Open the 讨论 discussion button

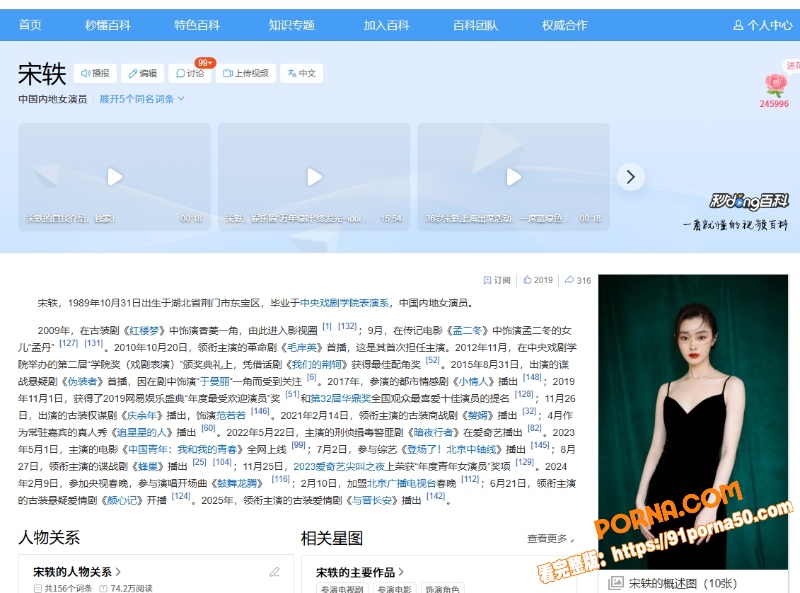(x=190, y=73)
